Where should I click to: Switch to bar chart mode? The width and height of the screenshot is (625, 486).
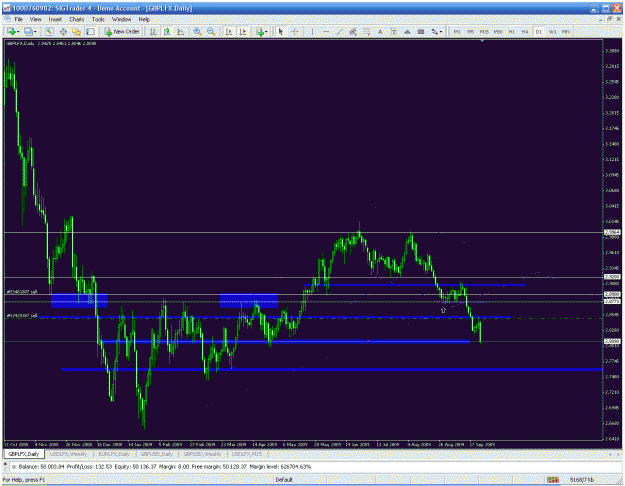[153, 31]
